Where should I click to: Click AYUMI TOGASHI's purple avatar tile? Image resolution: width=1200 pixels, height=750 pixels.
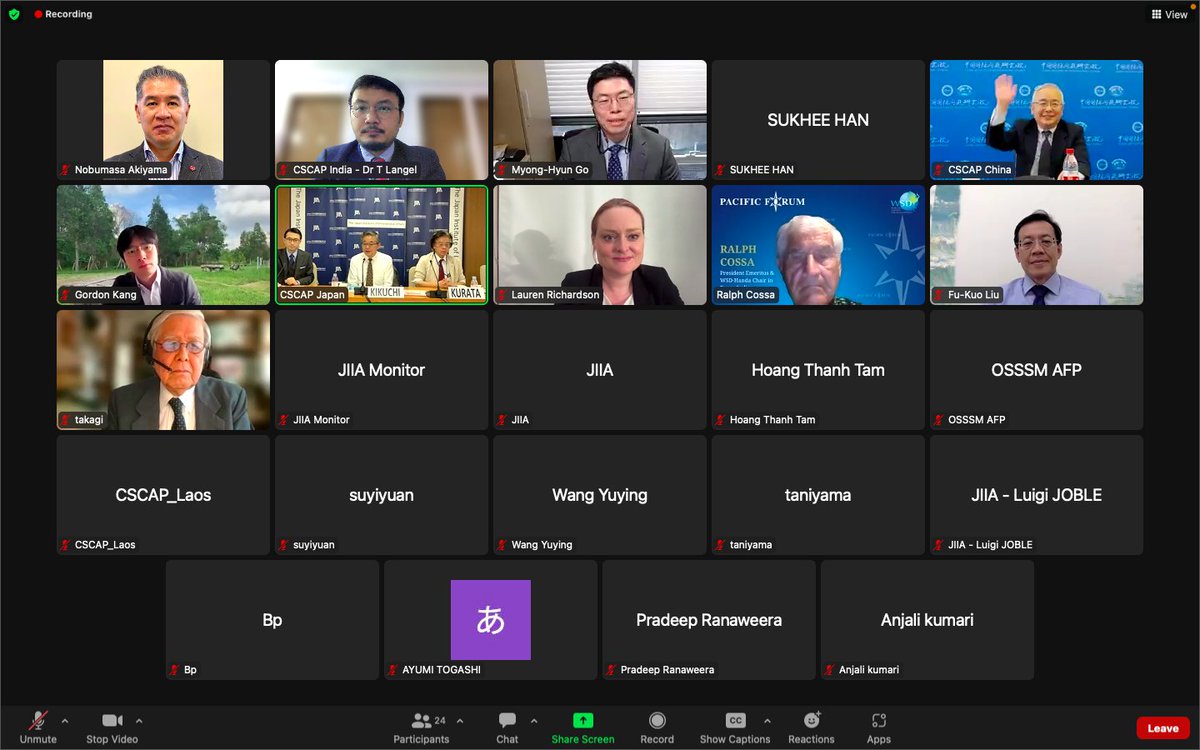tap(491, 620)
